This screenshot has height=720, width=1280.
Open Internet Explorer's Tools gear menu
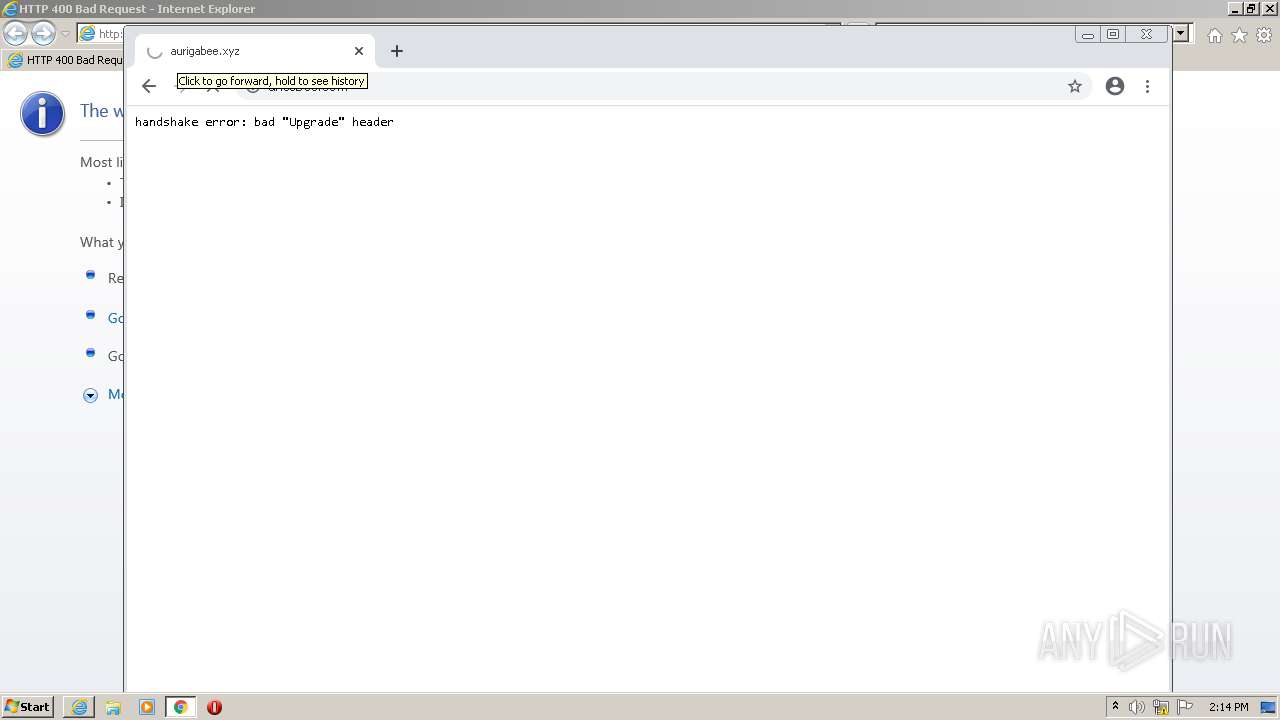coord(1264,35)
